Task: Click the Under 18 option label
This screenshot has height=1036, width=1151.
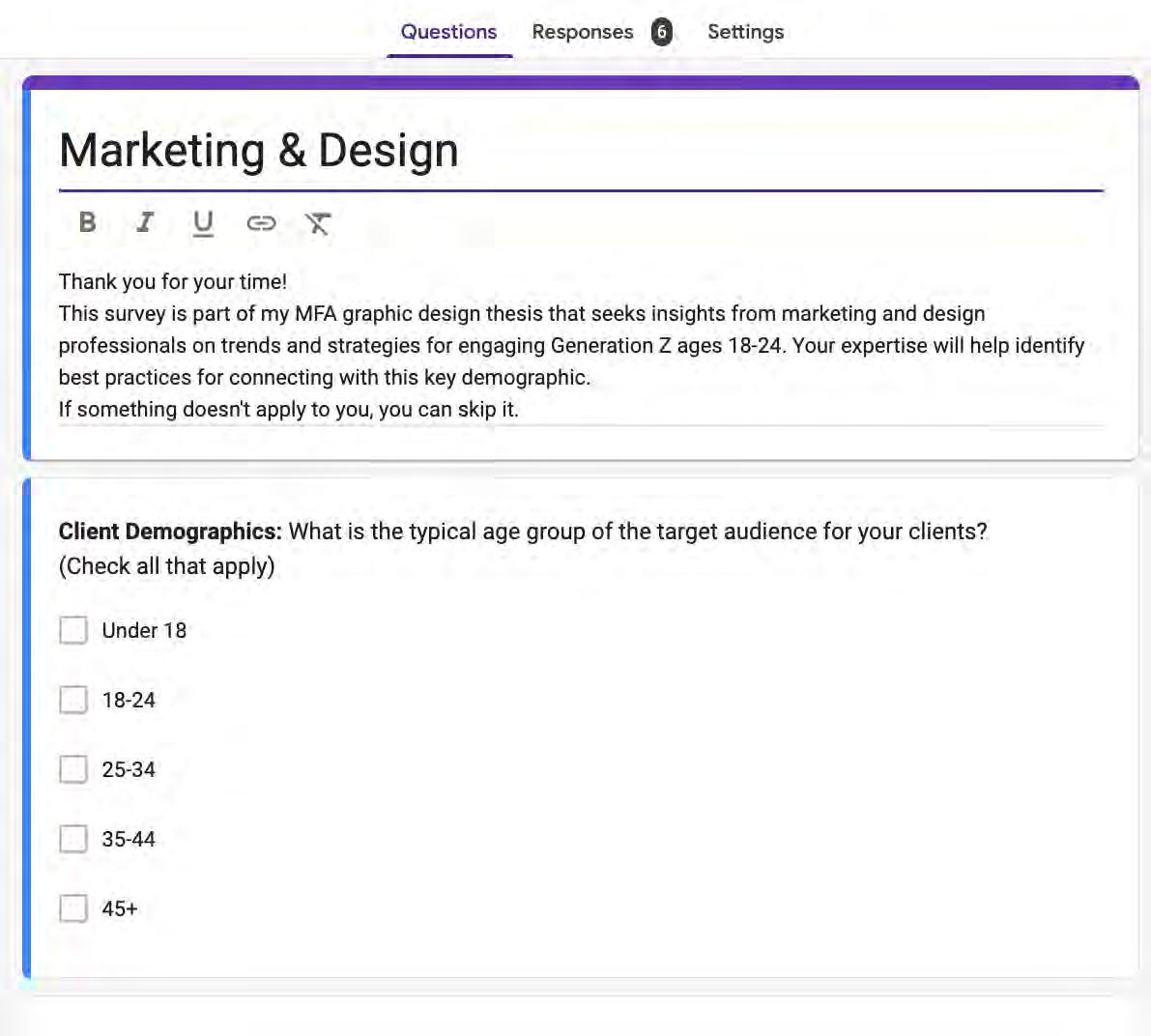Action: pyautogui.click(x=144, y=630)
